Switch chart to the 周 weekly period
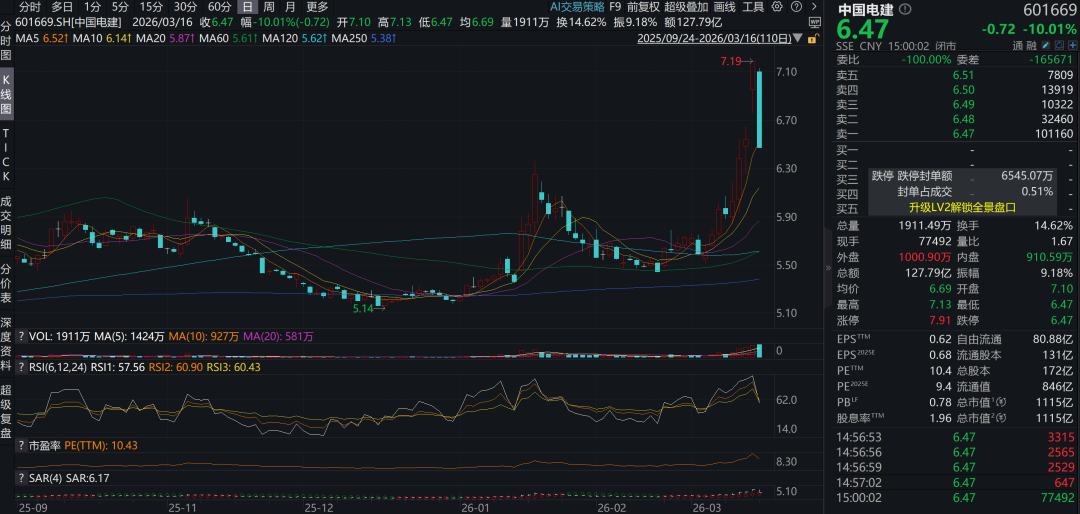This screenshot has width=1080, height=514. 268,7
